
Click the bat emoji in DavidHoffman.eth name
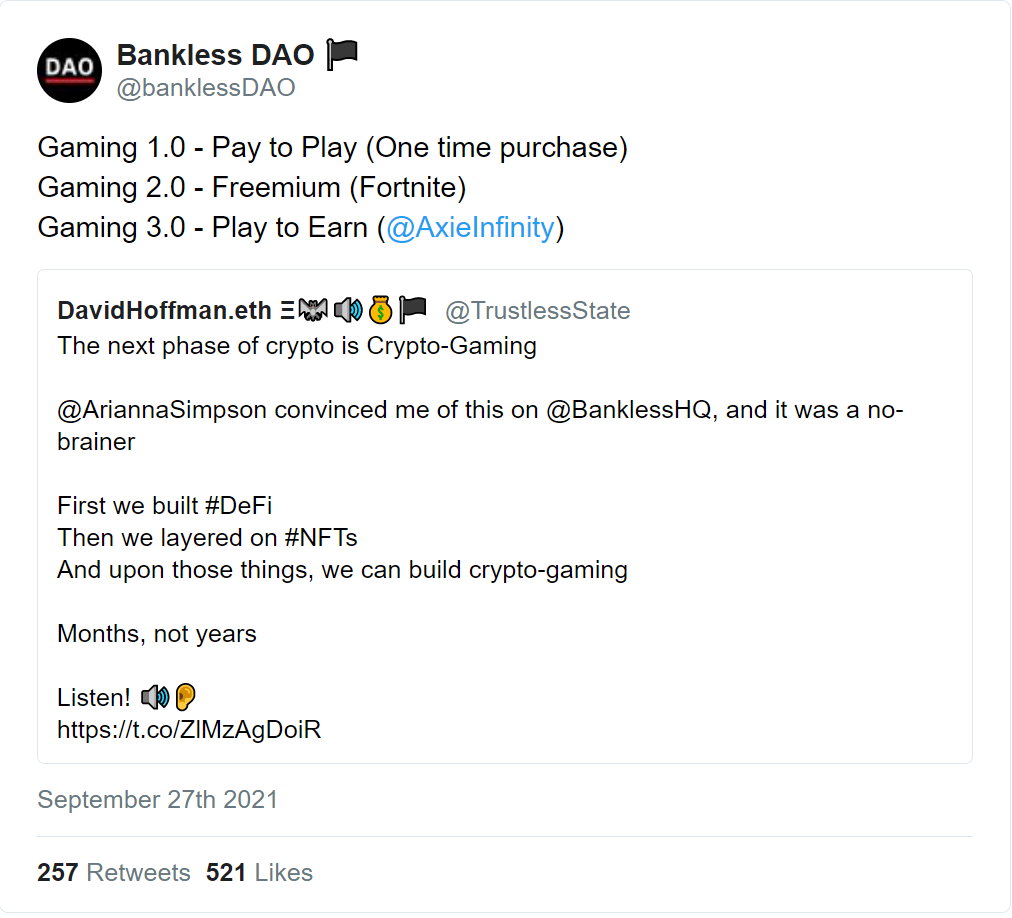click(313, 310)
